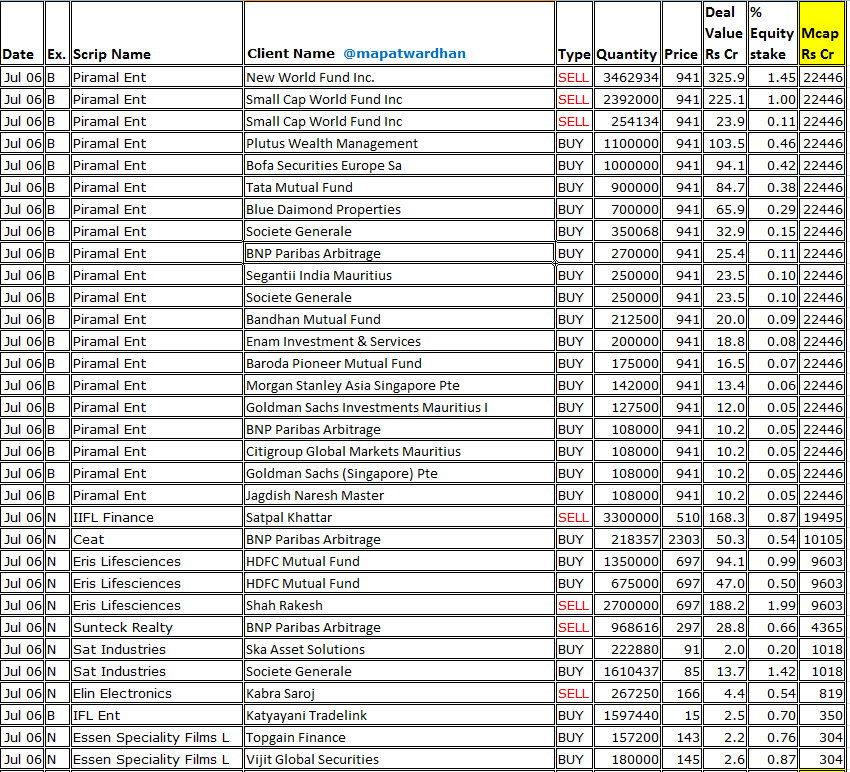
Task: Click the Quantity column header
Action: coord(627,33)
